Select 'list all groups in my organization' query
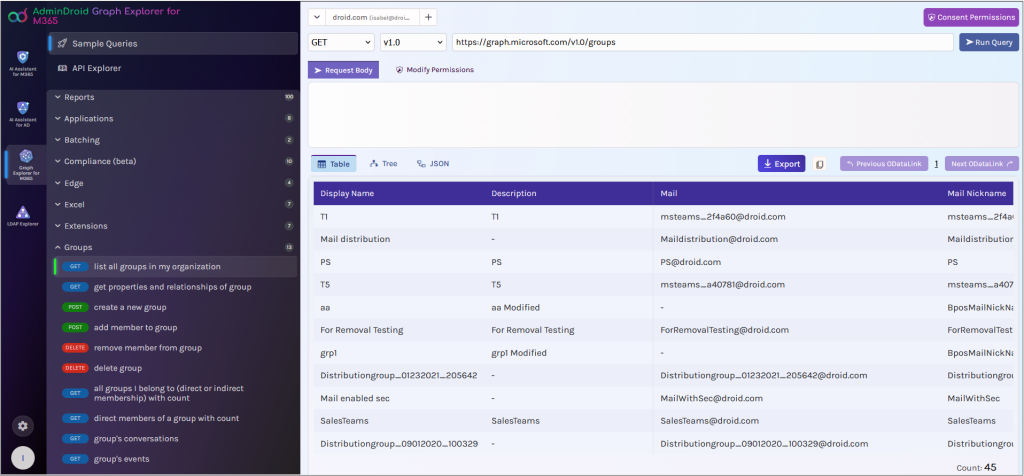Viewport: 1024px width, 476px height. point(174,266)
